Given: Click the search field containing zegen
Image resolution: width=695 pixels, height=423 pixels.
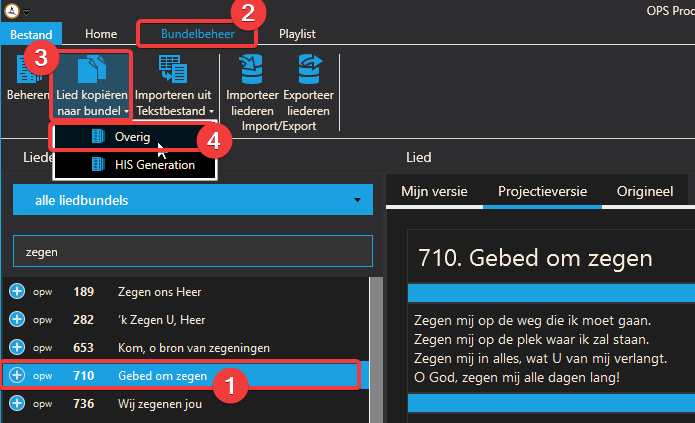Looking at the screenshot, I should click(193, 251).
